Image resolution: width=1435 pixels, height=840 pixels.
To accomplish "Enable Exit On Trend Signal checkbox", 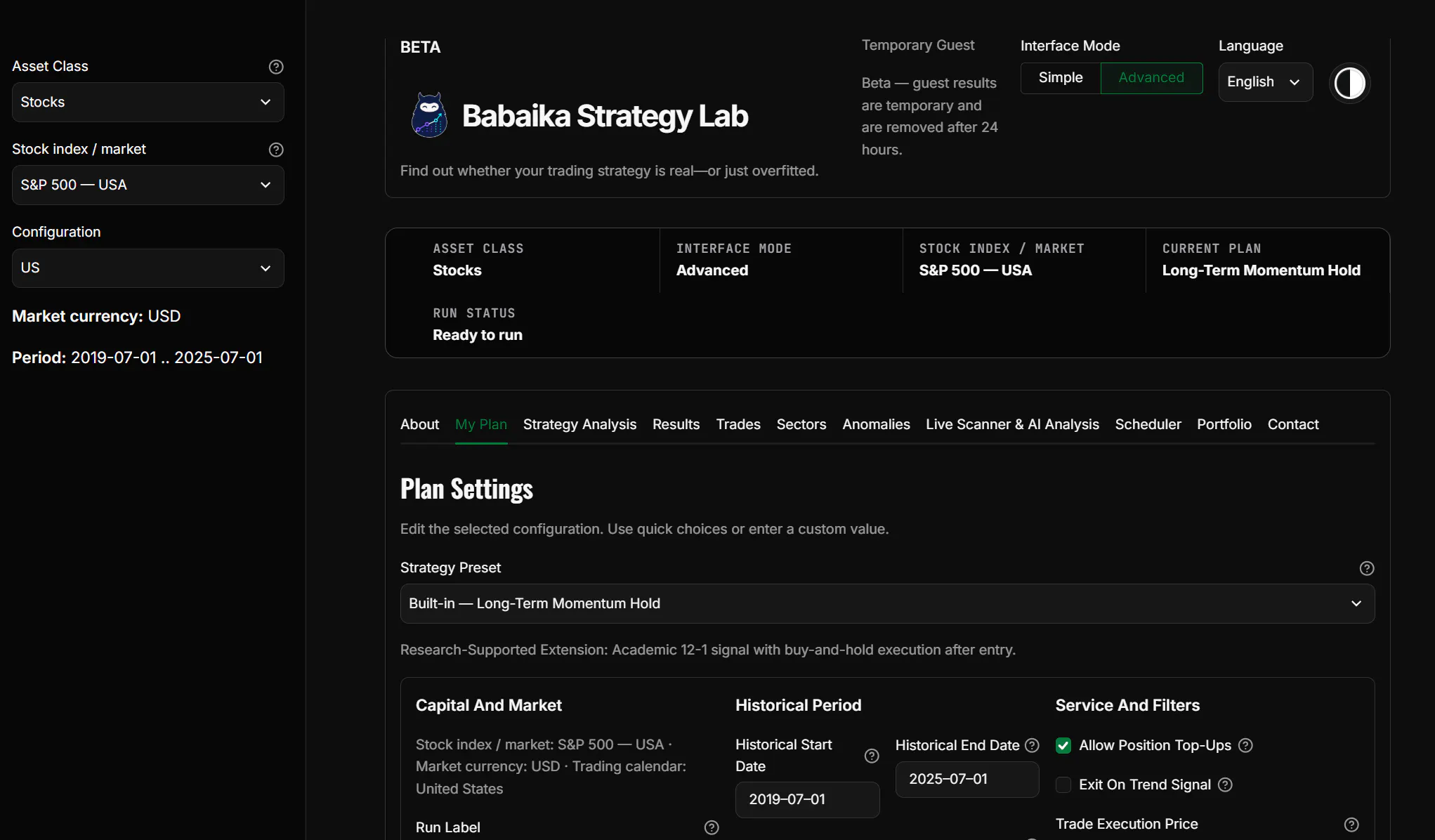I will (1063, 785).
